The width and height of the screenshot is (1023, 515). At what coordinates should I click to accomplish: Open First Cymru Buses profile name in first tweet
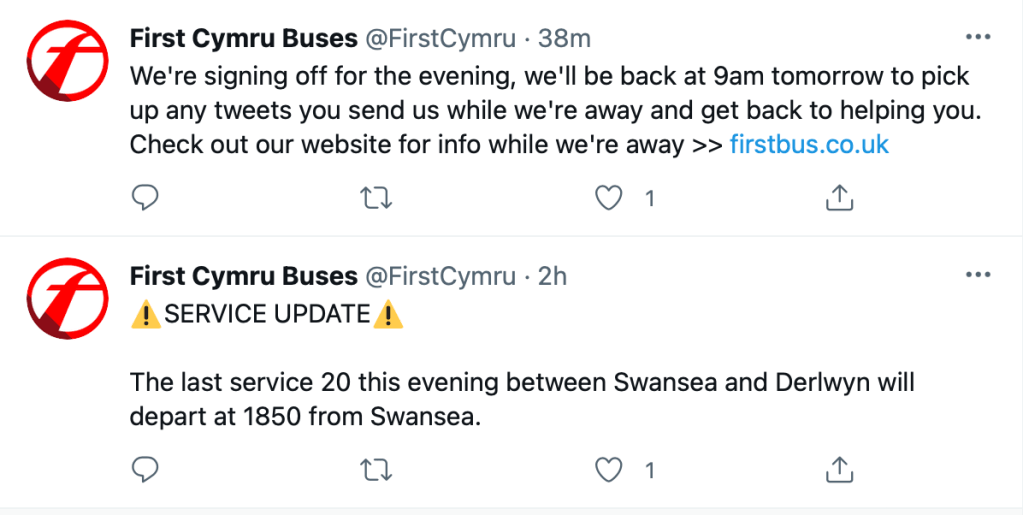click(x=243, y=39)
